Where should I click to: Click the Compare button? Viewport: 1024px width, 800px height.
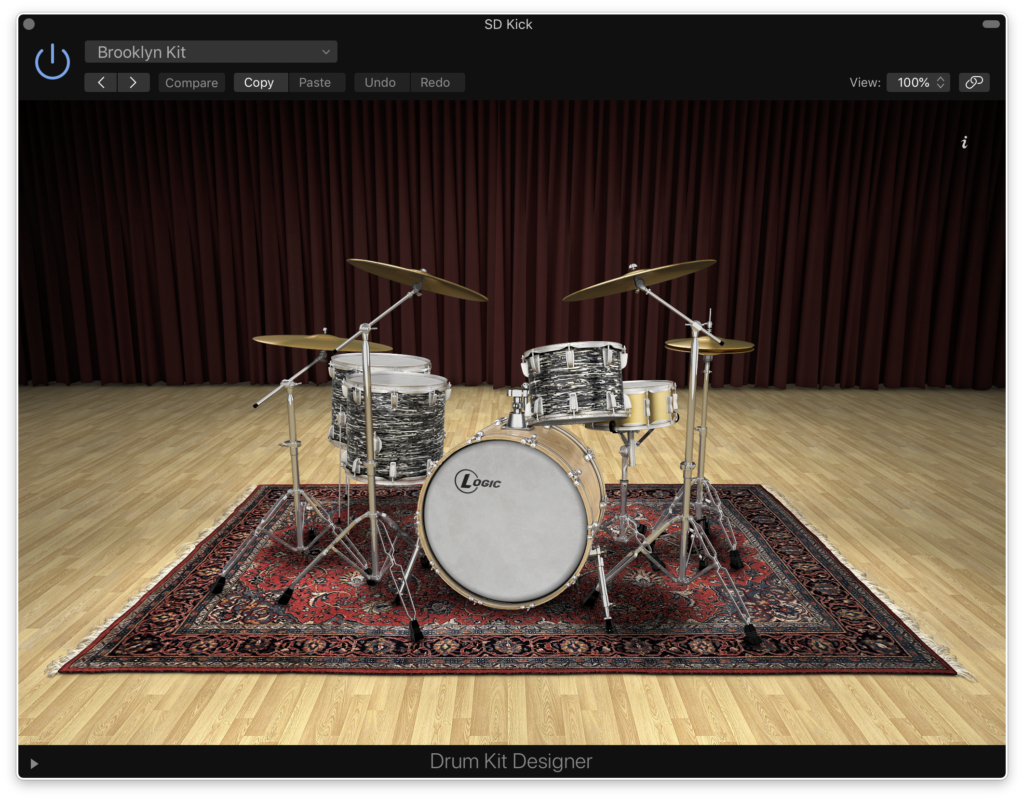click(x=191, y=83)
